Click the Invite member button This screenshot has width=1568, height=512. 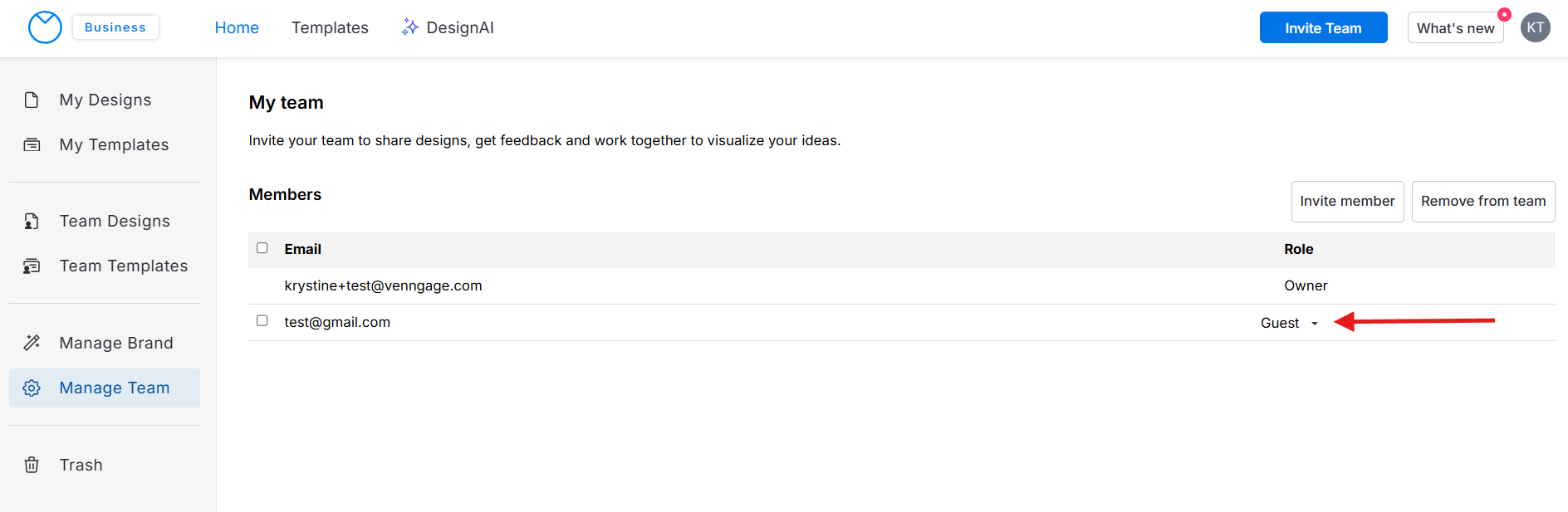pyautogui.click(x=1347, y=202)
